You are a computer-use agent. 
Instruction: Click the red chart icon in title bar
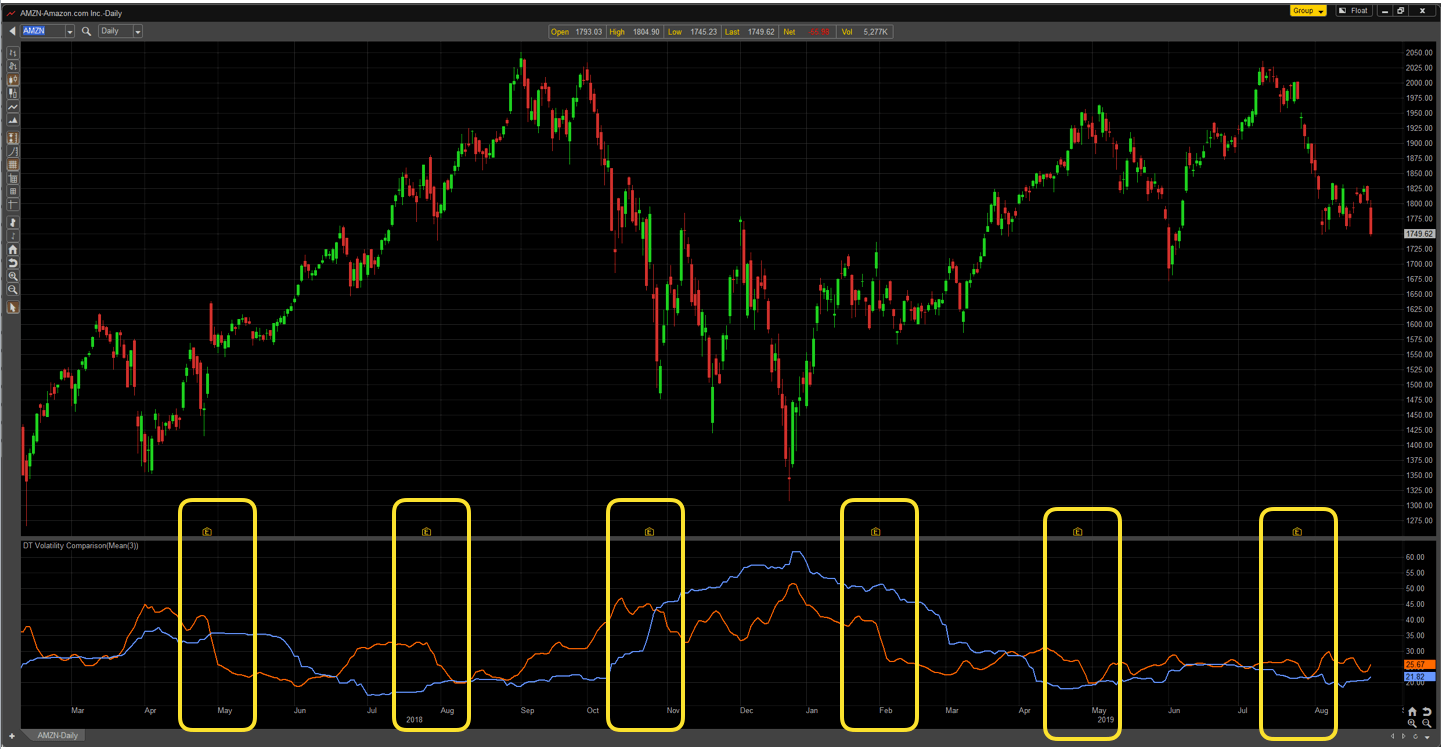(11, 12)
